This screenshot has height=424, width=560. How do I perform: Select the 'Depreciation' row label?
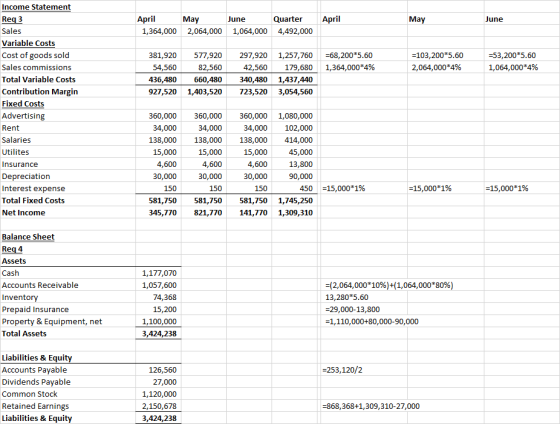(26, 176)
